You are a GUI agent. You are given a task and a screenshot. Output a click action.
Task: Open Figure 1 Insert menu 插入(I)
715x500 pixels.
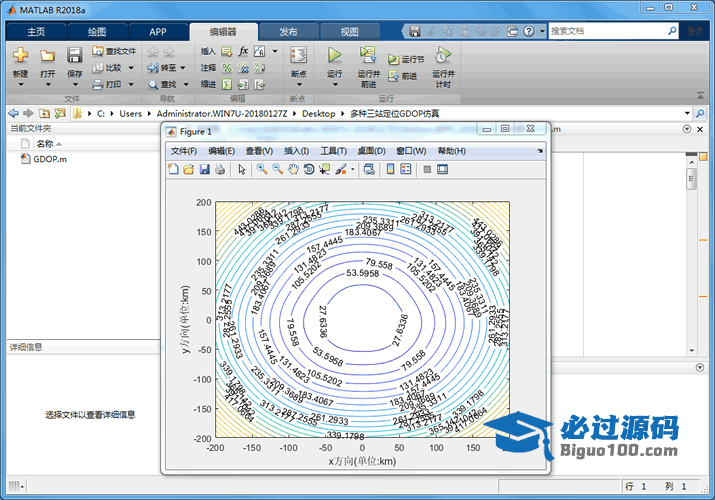pos(296,151)
